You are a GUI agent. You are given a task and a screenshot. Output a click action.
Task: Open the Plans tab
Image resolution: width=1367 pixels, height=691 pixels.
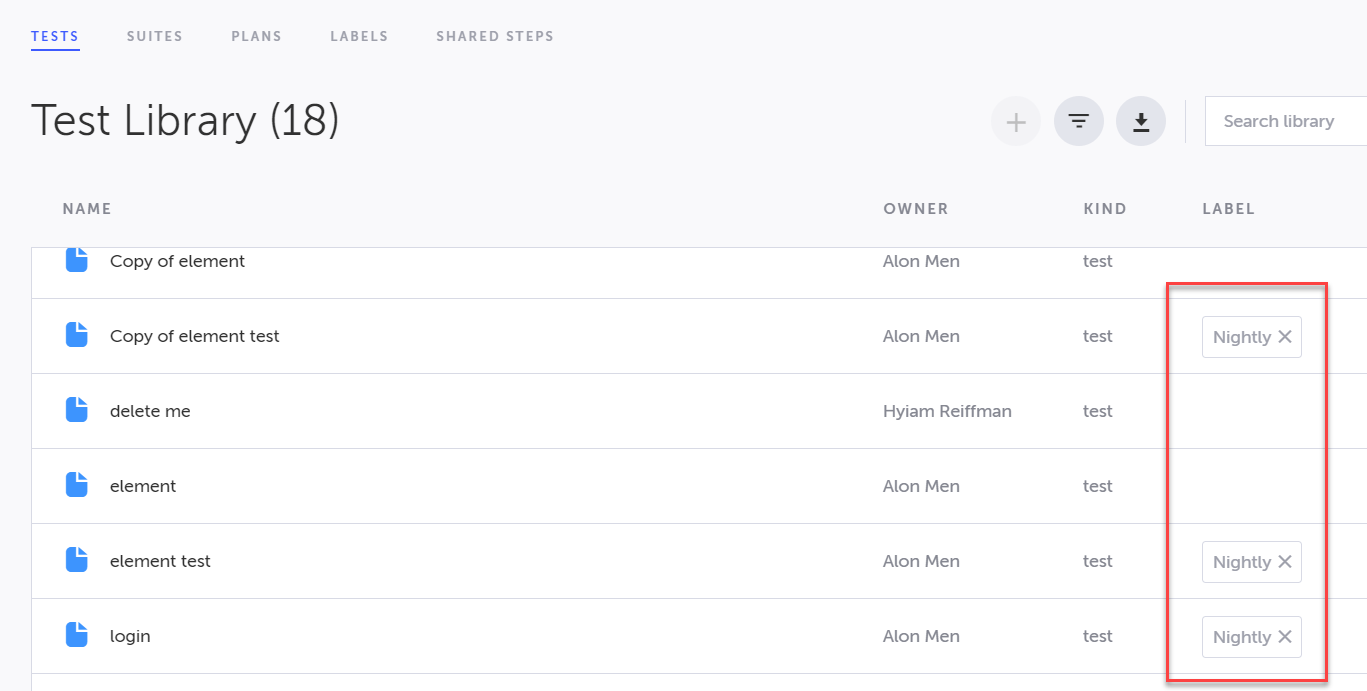(x=256, y=36)
